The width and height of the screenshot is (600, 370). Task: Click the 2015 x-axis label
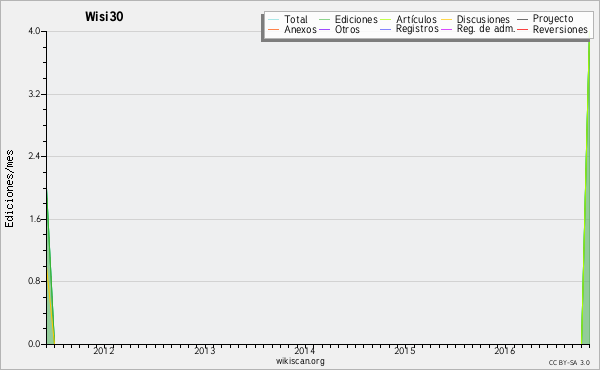(x=404, y=350)
